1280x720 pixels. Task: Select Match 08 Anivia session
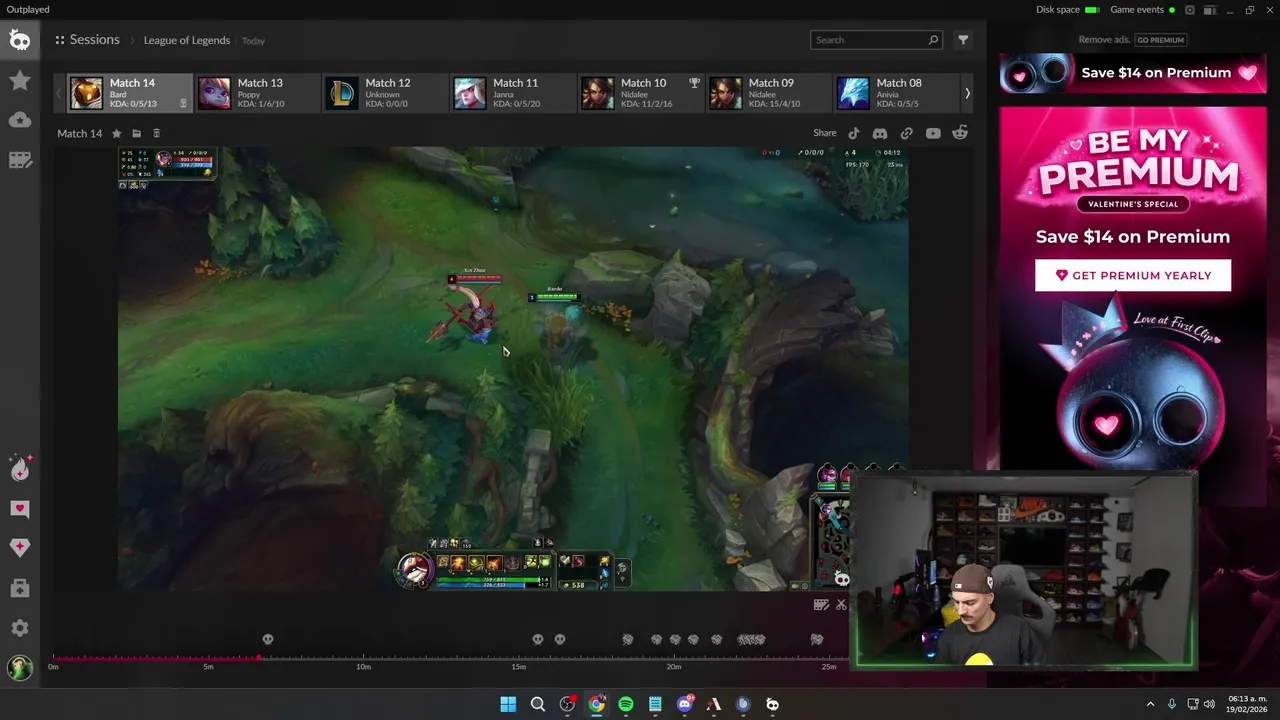point(896,93)
